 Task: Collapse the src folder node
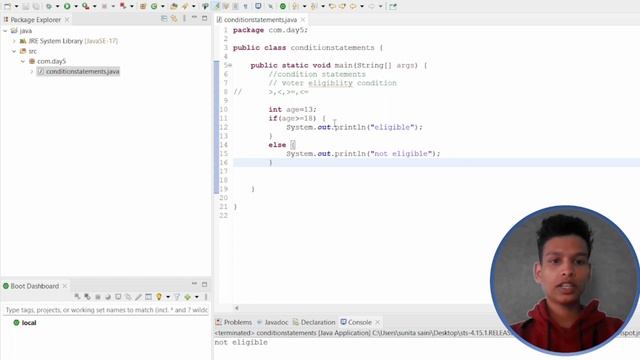(x=14, y=51)
